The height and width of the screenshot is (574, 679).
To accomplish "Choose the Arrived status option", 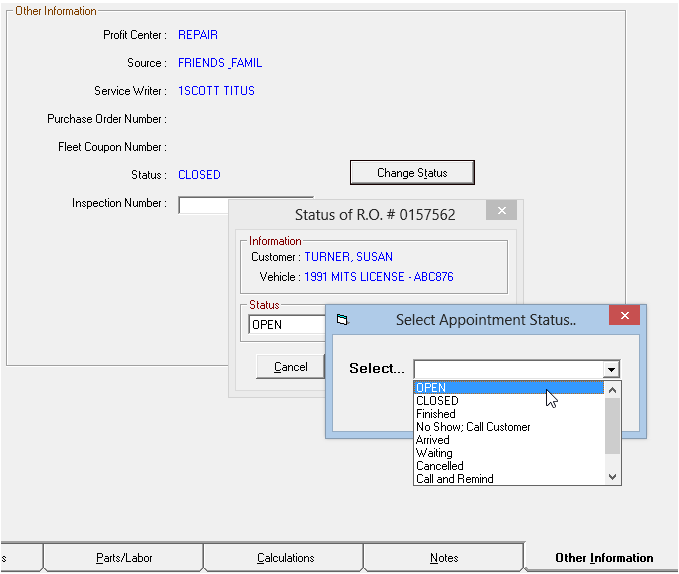I will pyautogui.click(x=433, y=440).
